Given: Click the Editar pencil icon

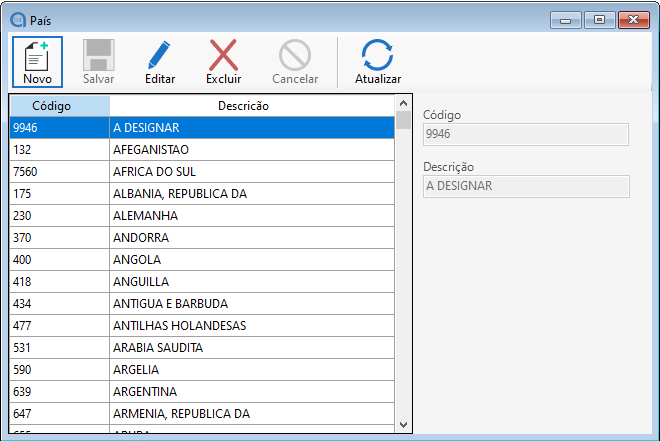Looking at the screenshot, I should (160, 55).
